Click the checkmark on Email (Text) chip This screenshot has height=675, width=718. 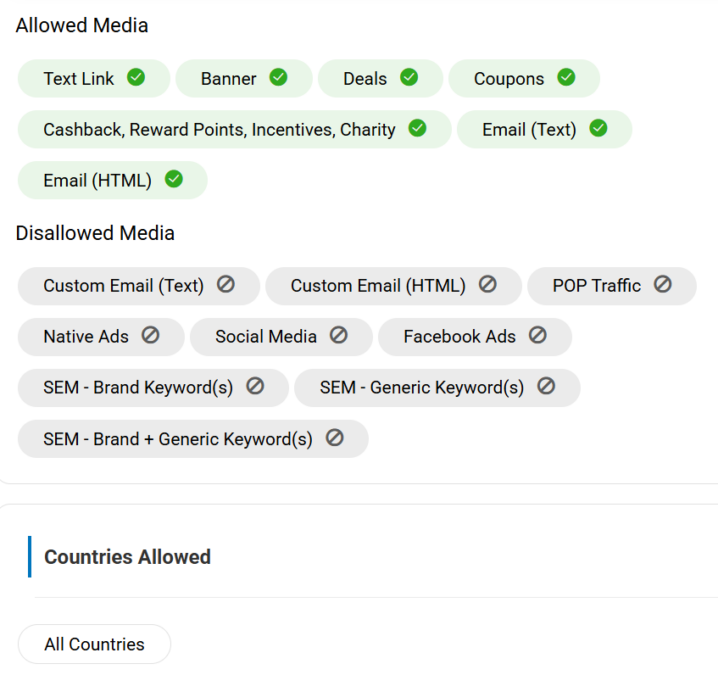[x=598, y=128]
